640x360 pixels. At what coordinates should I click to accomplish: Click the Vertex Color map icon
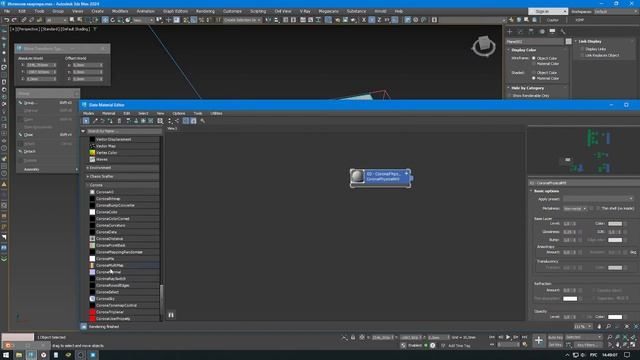click(x=92, y=153)
